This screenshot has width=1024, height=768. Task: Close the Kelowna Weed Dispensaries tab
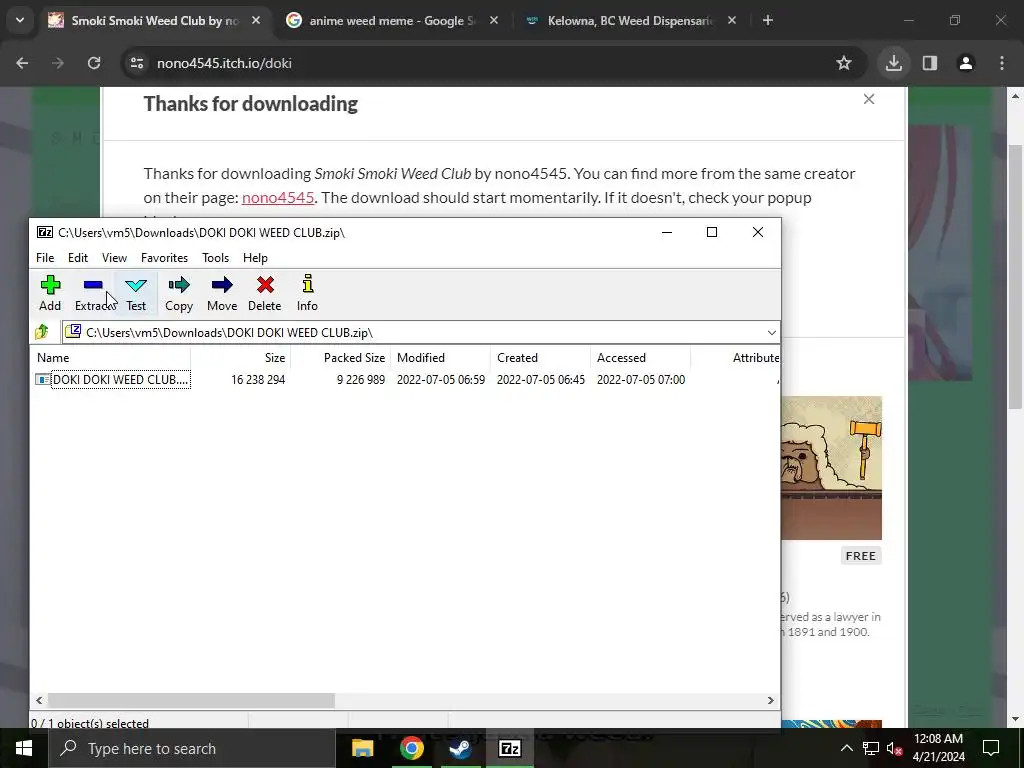pos(731,20)
